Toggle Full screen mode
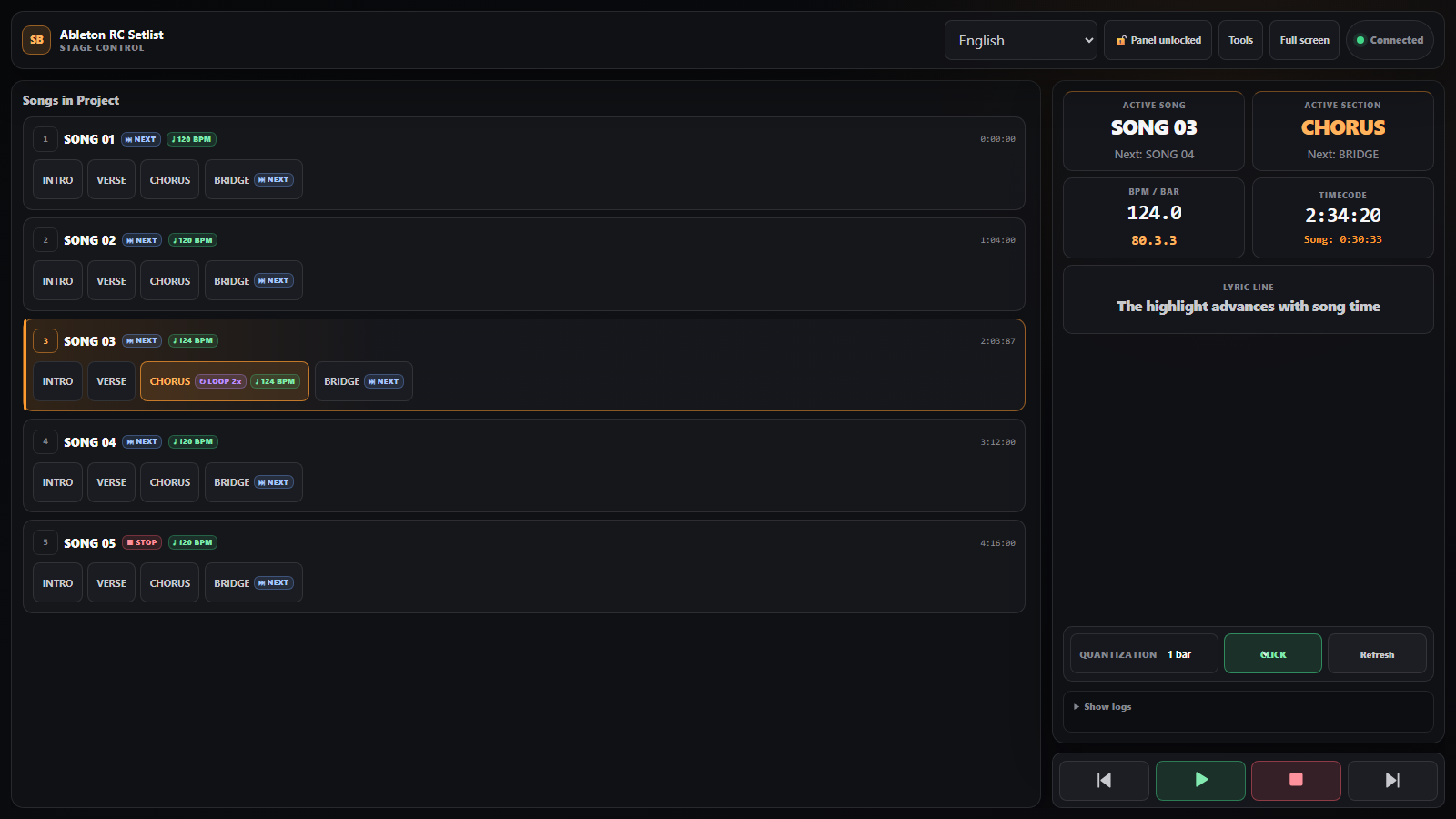The height and width of the screenshot is (819, 1456). (1304, 40)
